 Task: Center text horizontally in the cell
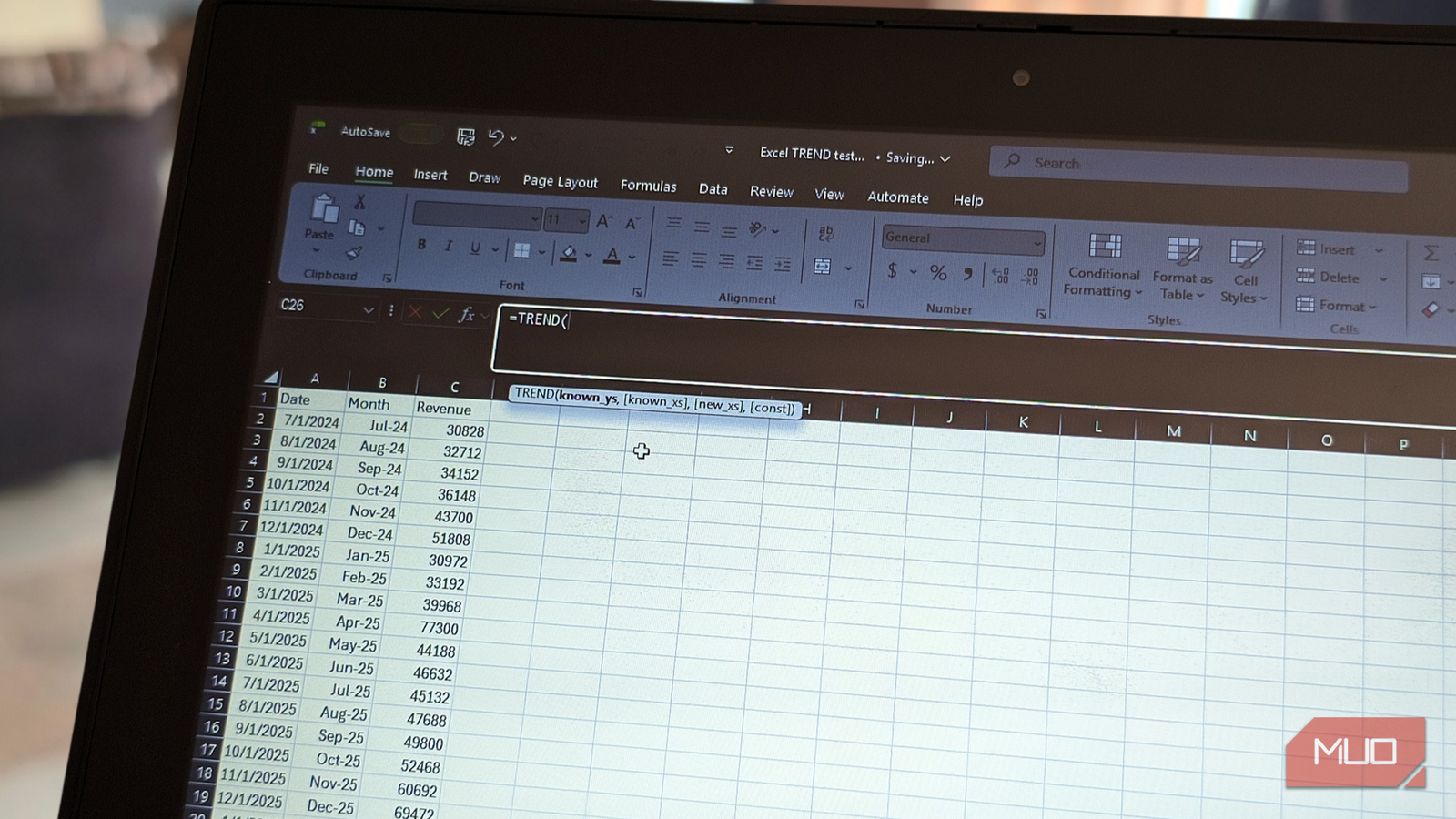698,261
